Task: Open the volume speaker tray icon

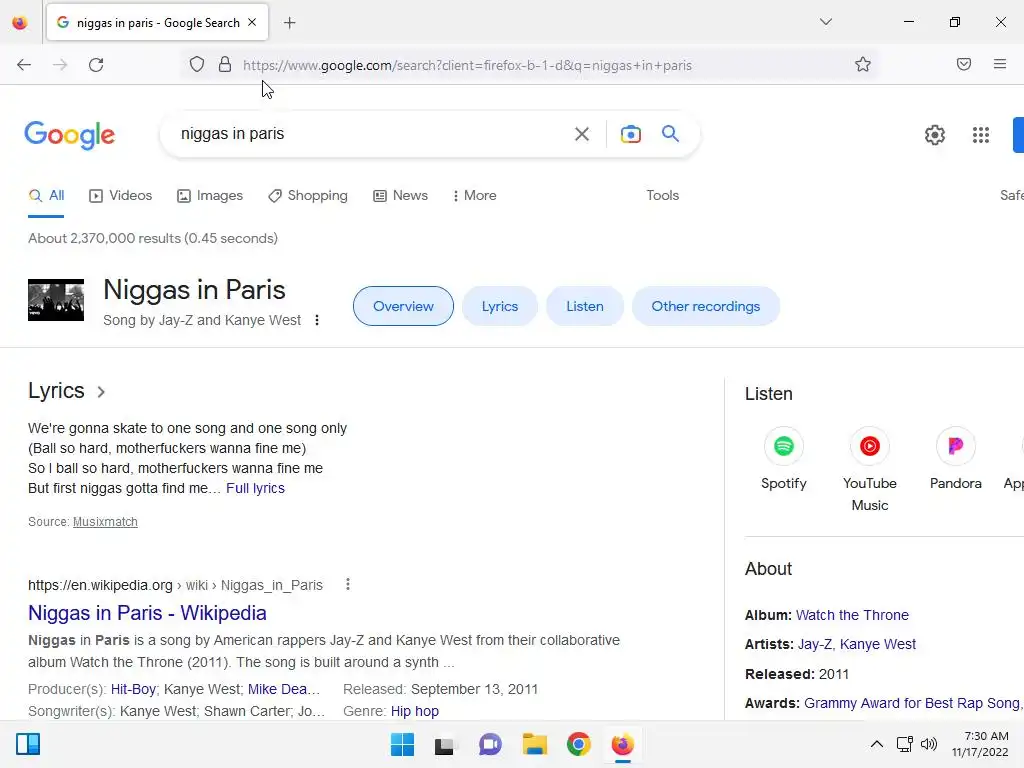Action: [929, 744]
